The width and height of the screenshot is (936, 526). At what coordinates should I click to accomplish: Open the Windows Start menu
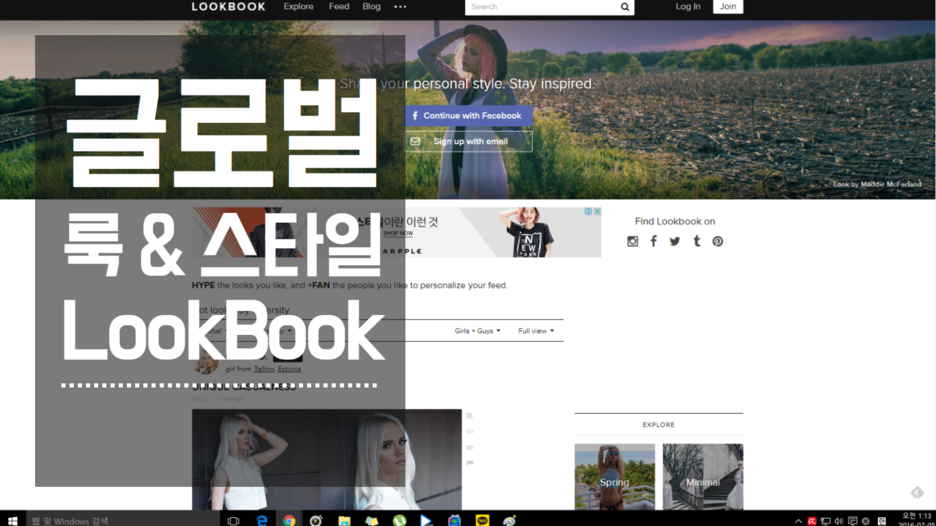point(13,520)
